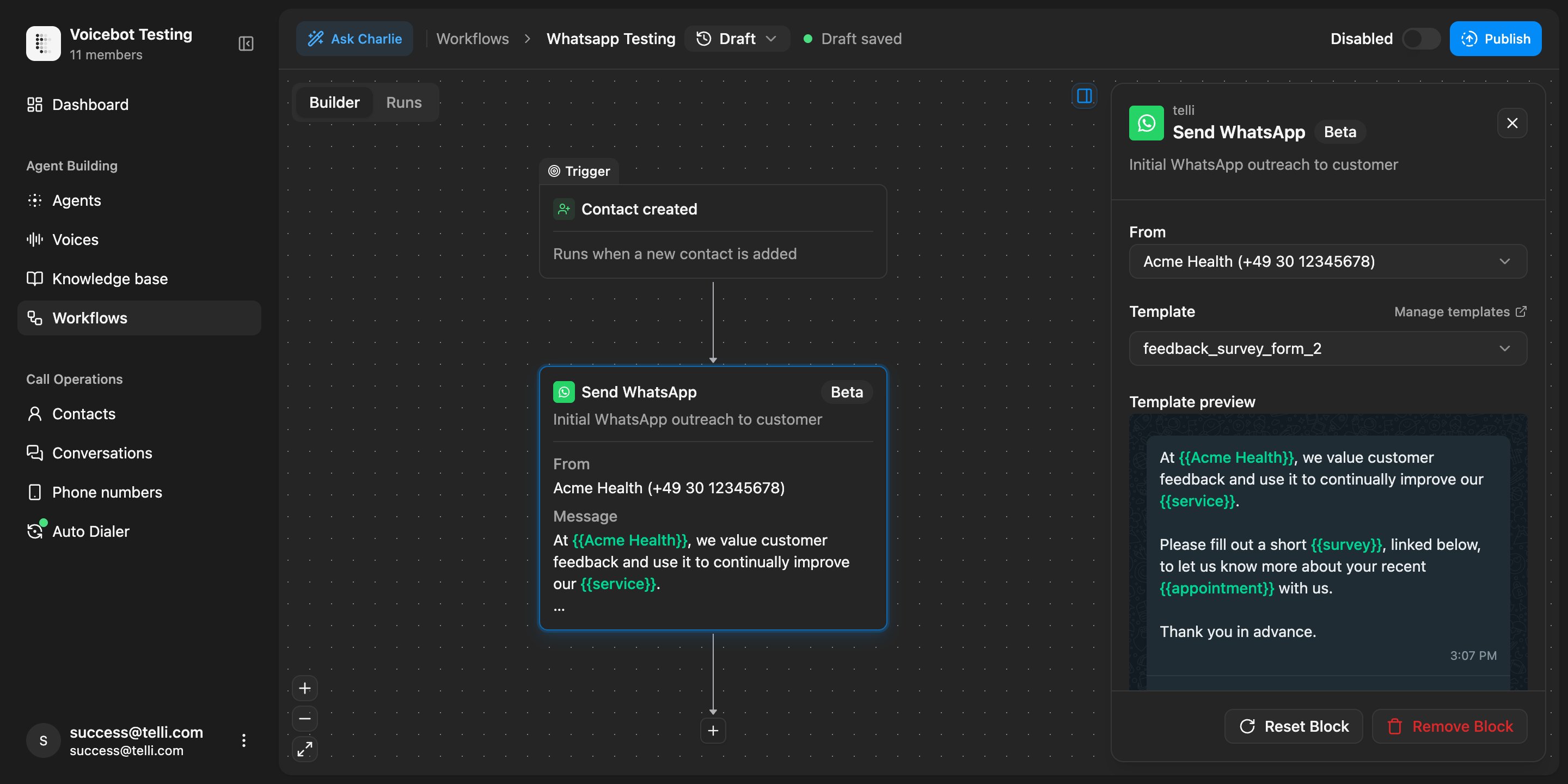Open Auto Dialer page

point(139,531)
